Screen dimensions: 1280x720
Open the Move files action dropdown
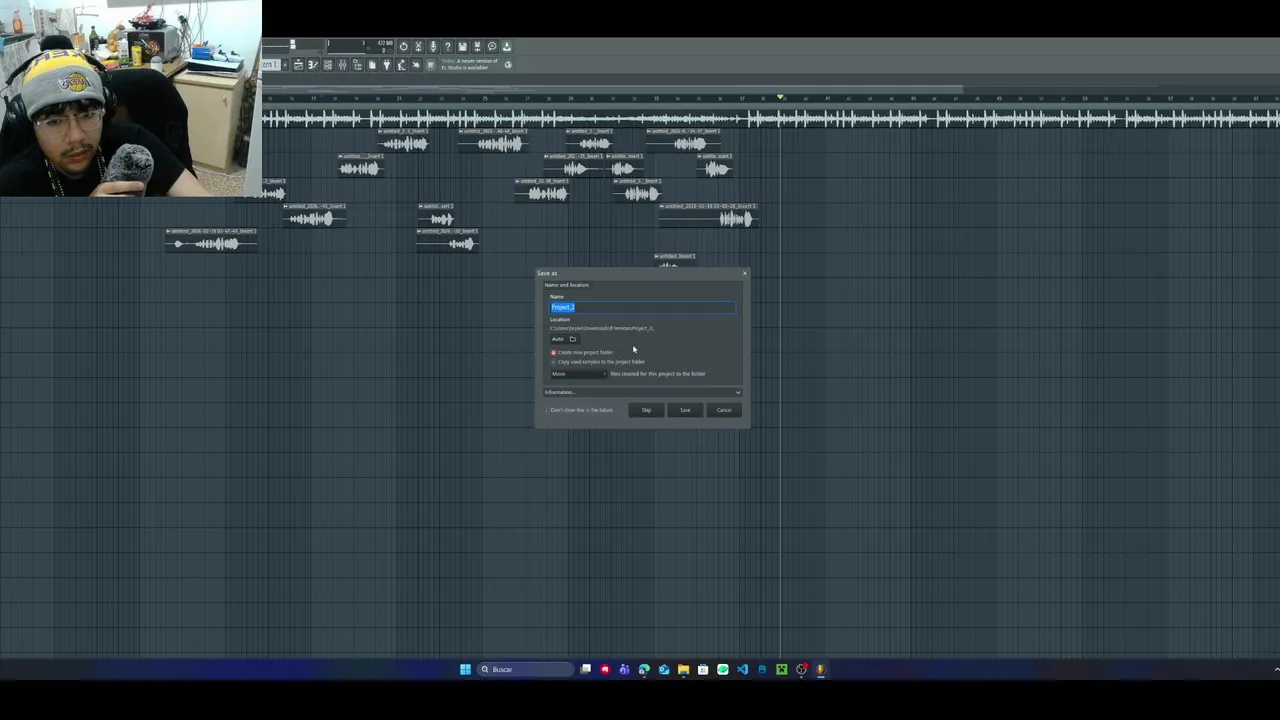[x=579, y=374]
